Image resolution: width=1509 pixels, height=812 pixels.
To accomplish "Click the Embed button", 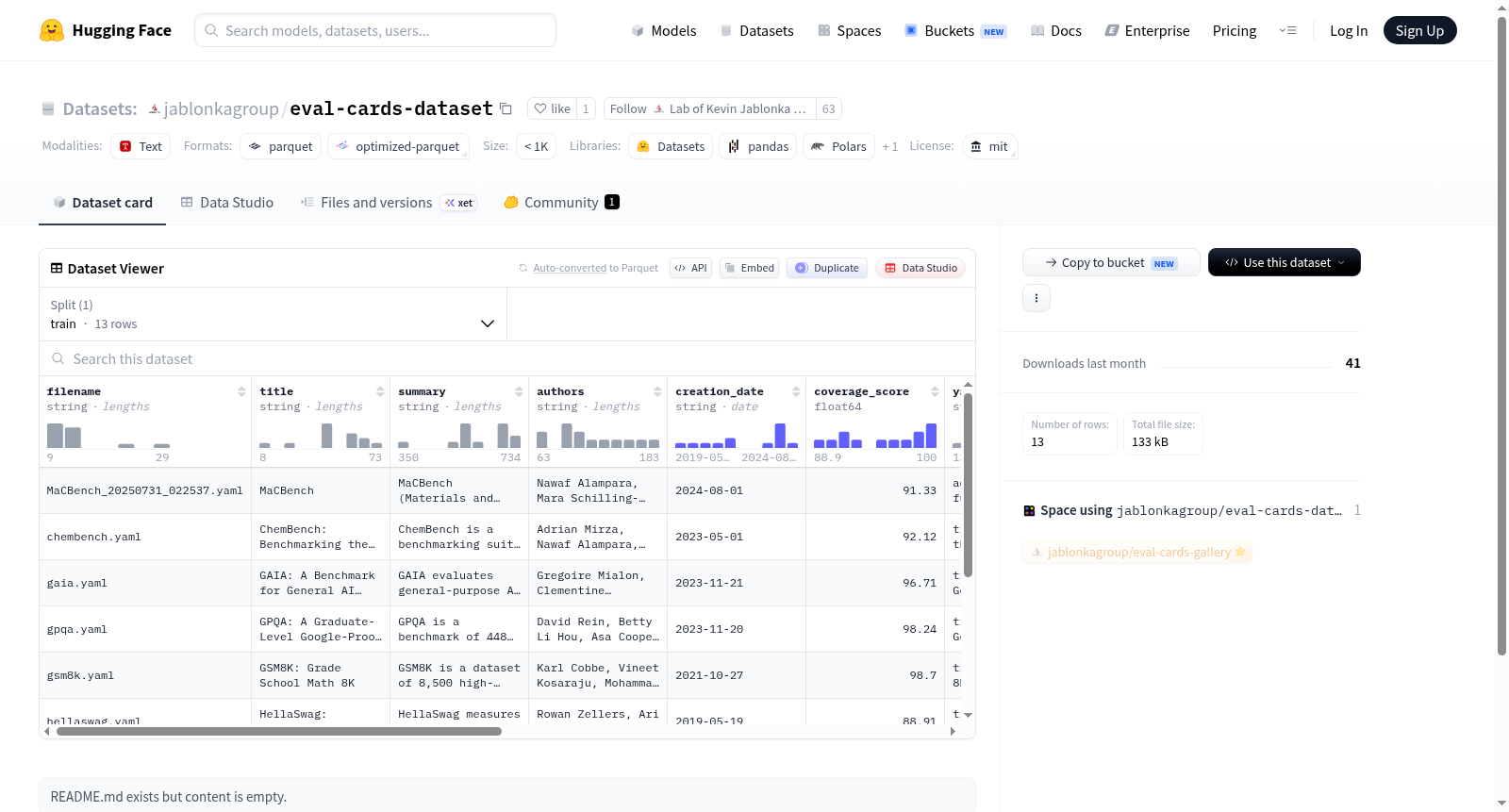I will pos(749,268).
